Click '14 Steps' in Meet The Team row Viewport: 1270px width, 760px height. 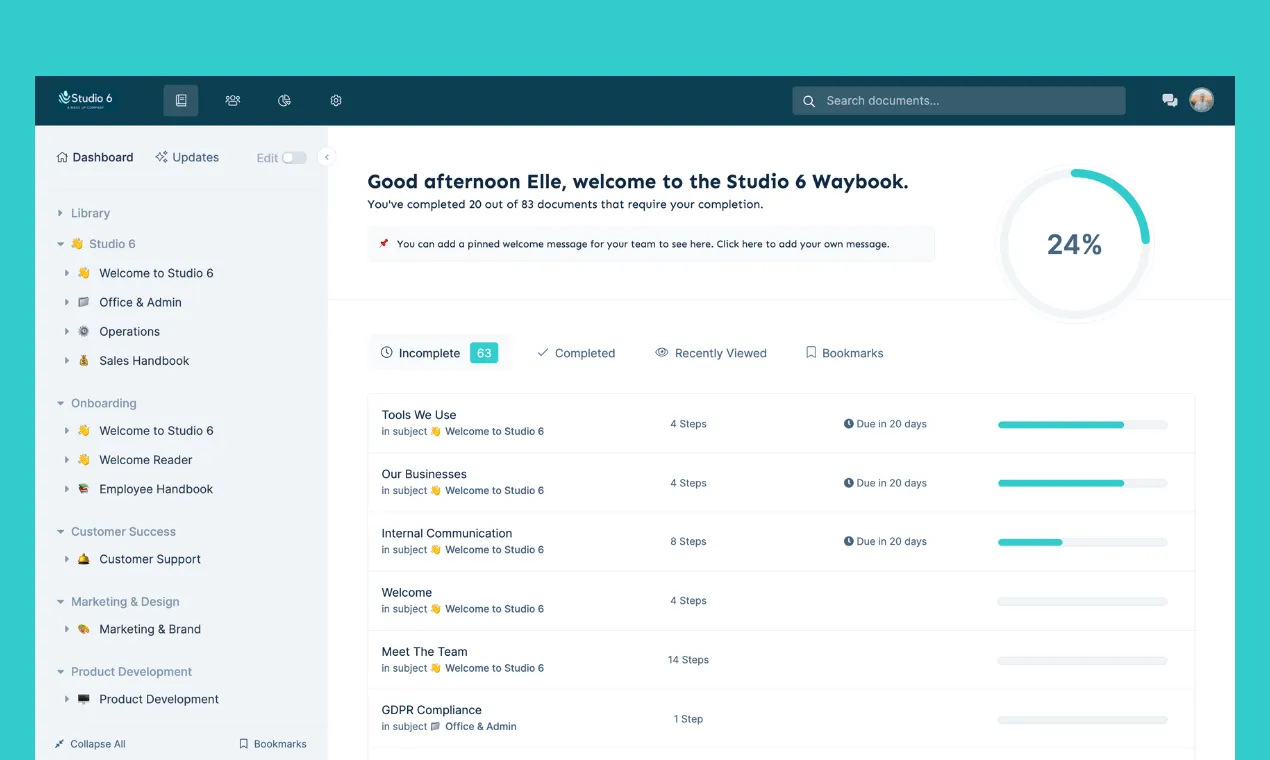688,660
